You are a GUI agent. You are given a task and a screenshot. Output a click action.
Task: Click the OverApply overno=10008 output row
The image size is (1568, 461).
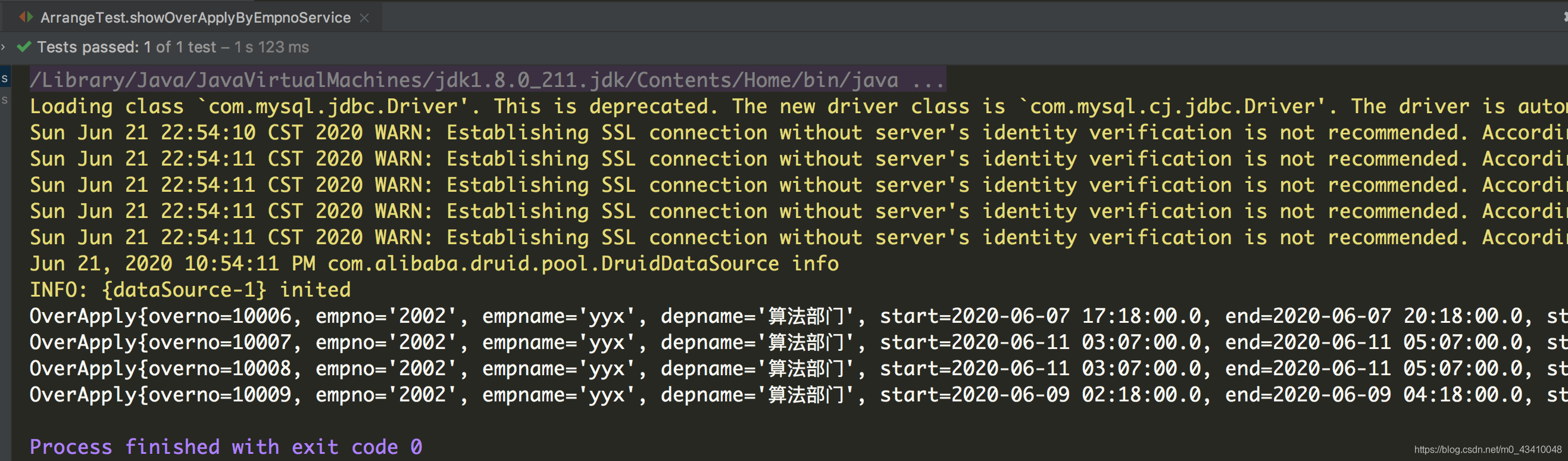[x=799, y=368]
